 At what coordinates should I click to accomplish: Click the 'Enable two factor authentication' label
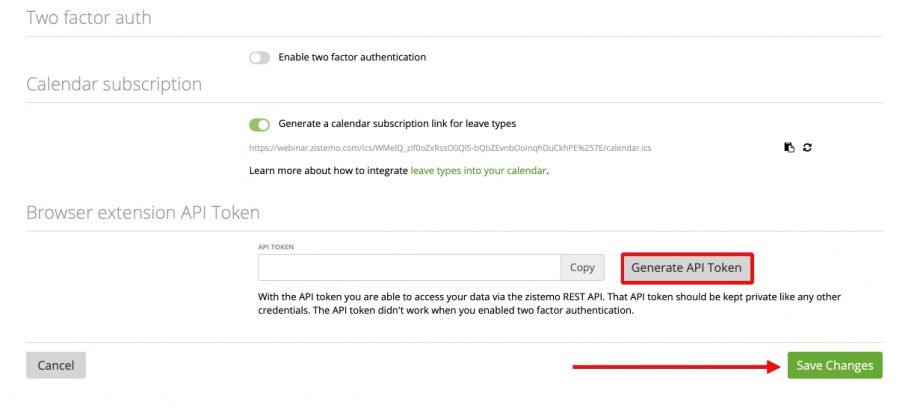coord(352,57)
